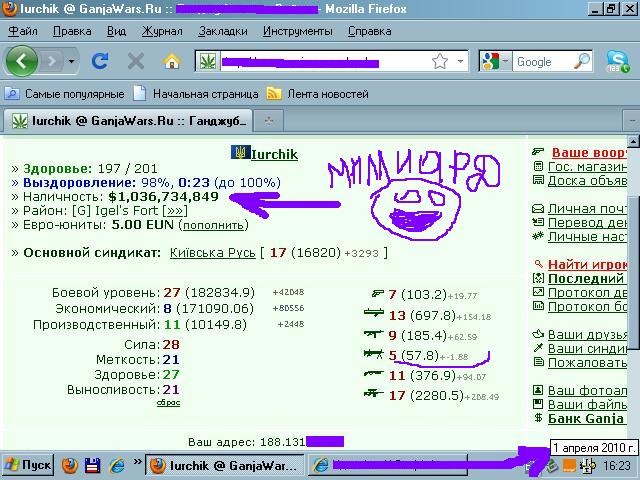The height and width of the screenshot is (480, 640).
Task: Open Начальная страница bookmark
Action: 196,94
